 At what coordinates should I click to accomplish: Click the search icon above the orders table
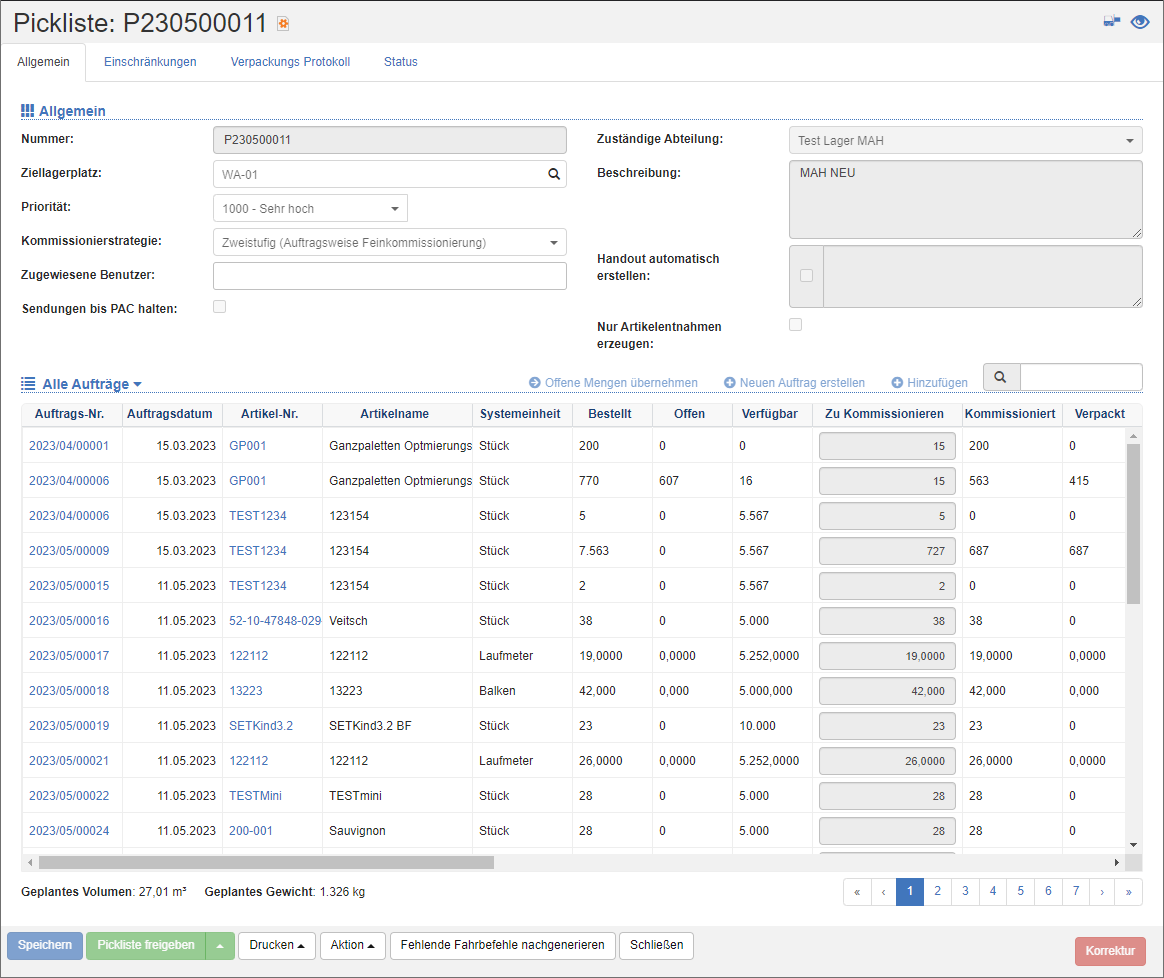click(1001, 377)
